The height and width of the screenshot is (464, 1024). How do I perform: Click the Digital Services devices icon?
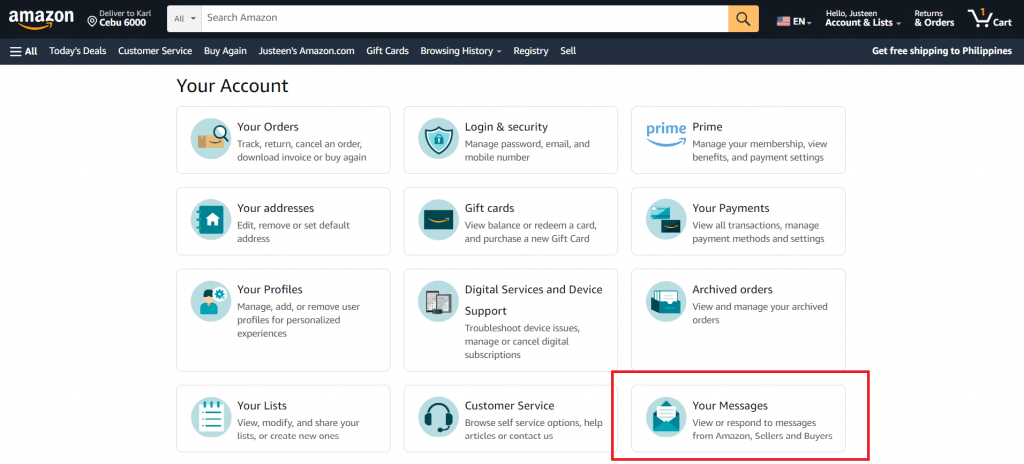click(438, 301)
